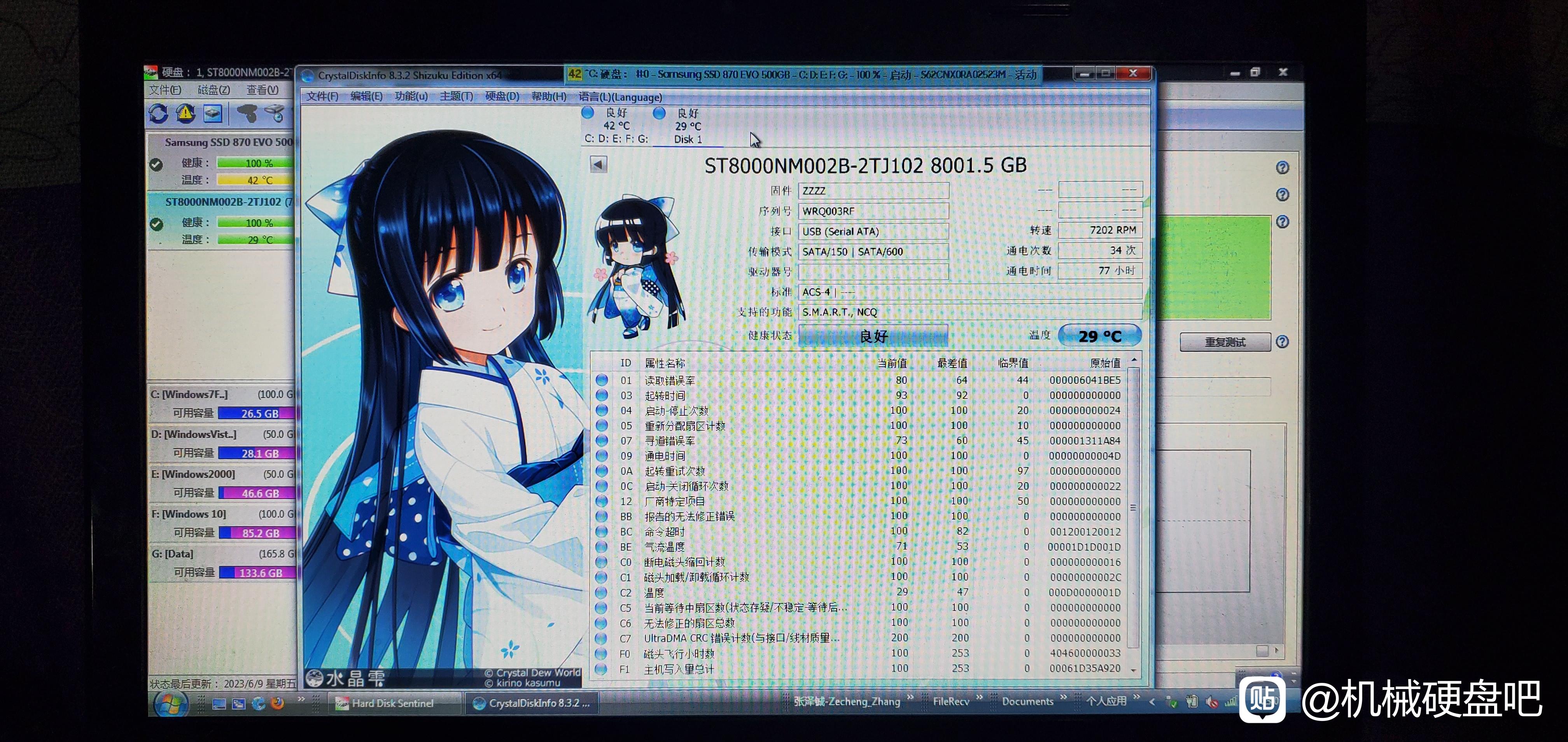The image size is (1568, 742).
Task: Open CrystalDiskInfo 文件(F) menu
Action: pyautogui.click(x=322, y=96)
